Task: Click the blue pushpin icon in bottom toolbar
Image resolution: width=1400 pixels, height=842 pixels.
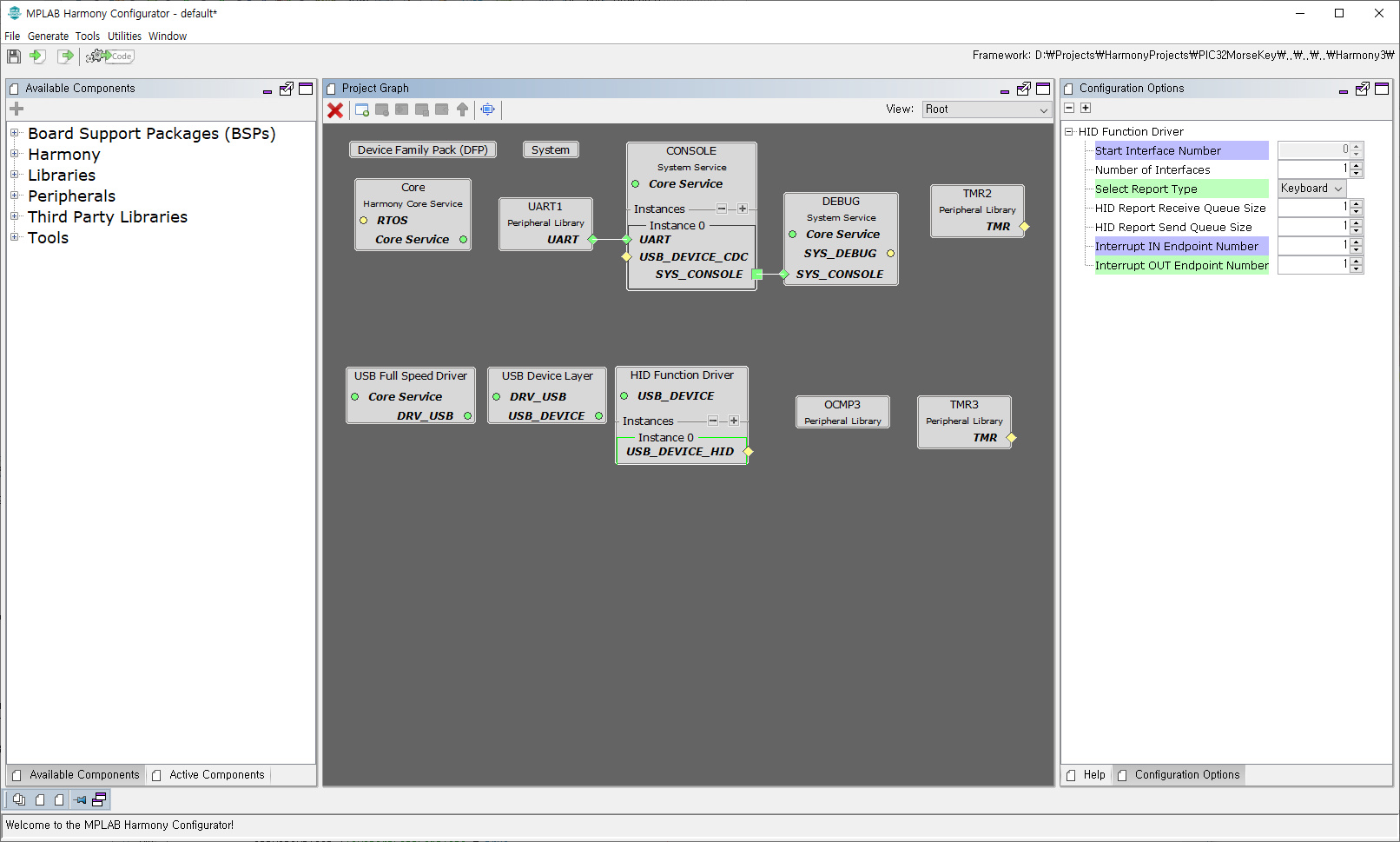Action: (81, 799)
